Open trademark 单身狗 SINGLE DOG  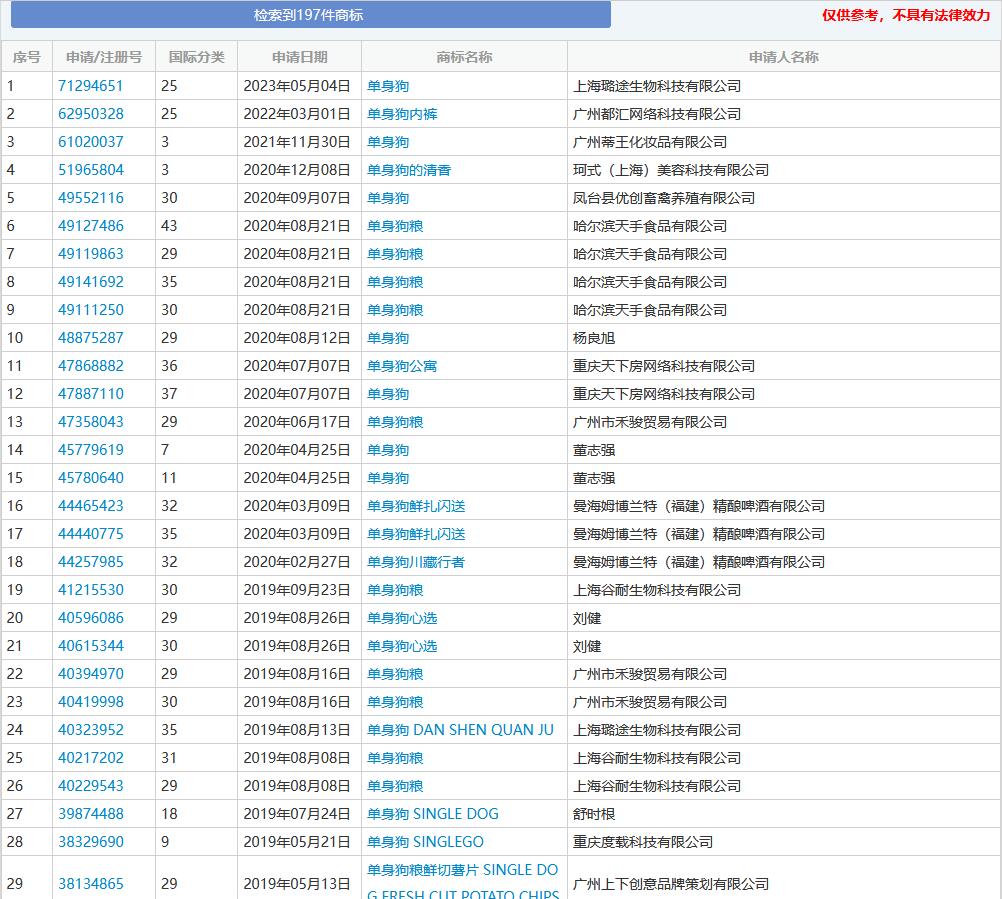(433, 813)
